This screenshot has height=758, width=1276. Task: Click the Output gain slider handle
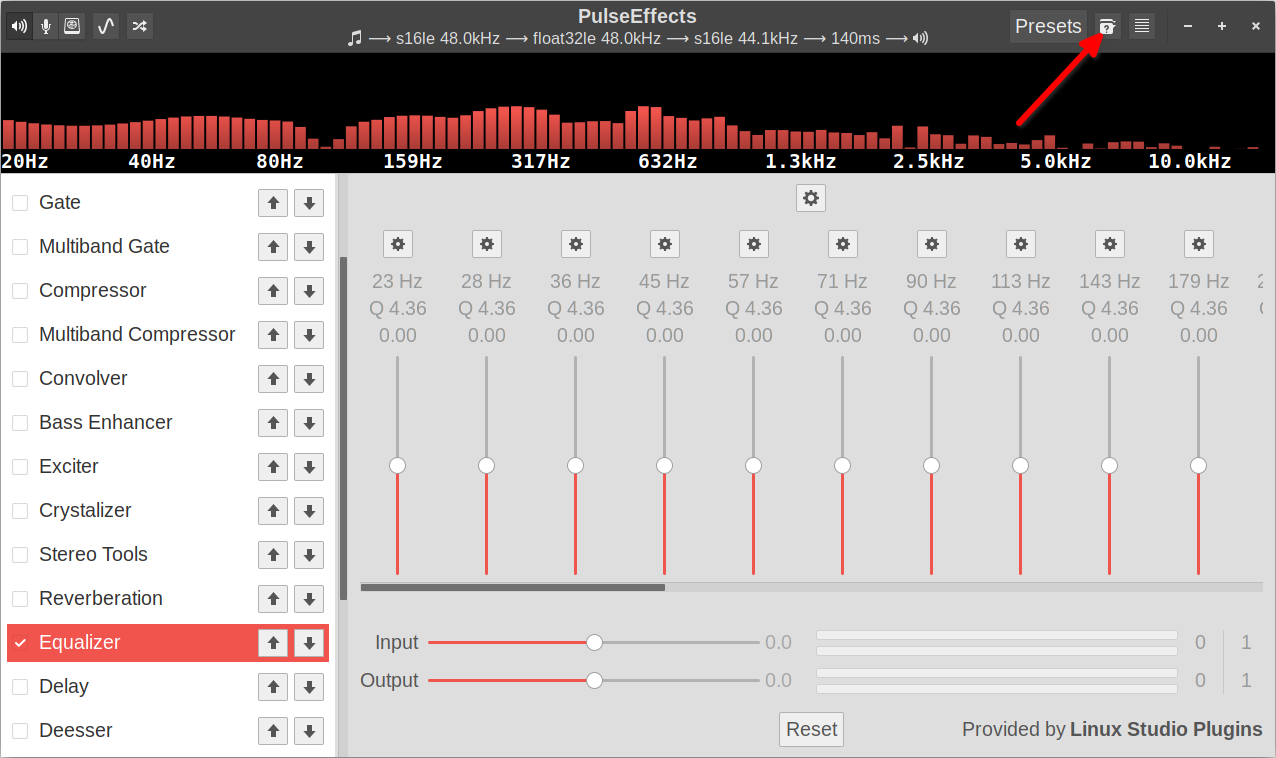[594, 680]
